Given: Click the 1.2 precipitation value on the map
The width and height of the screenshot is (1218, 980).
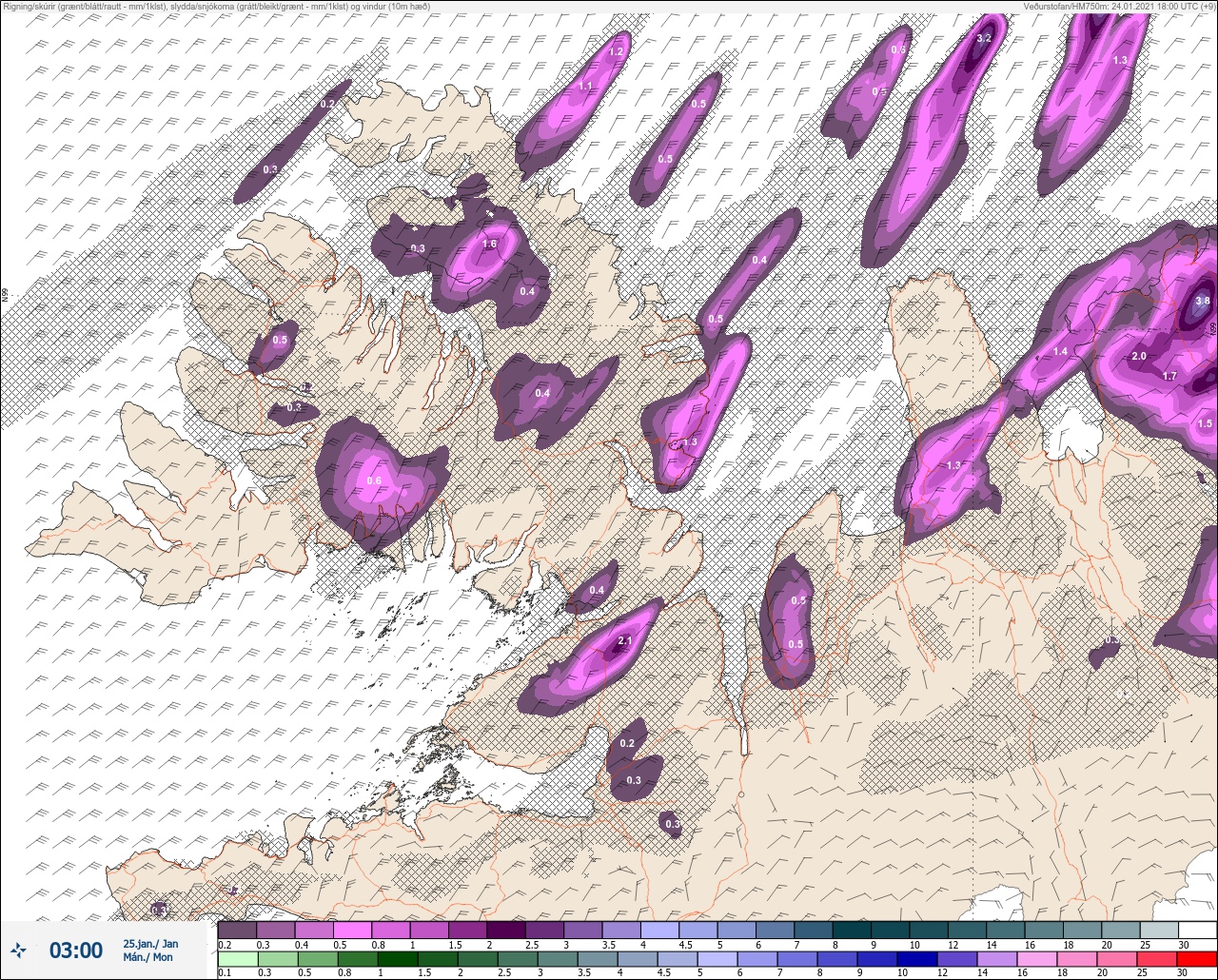Looking at the screenshot, I should (616, 51).
